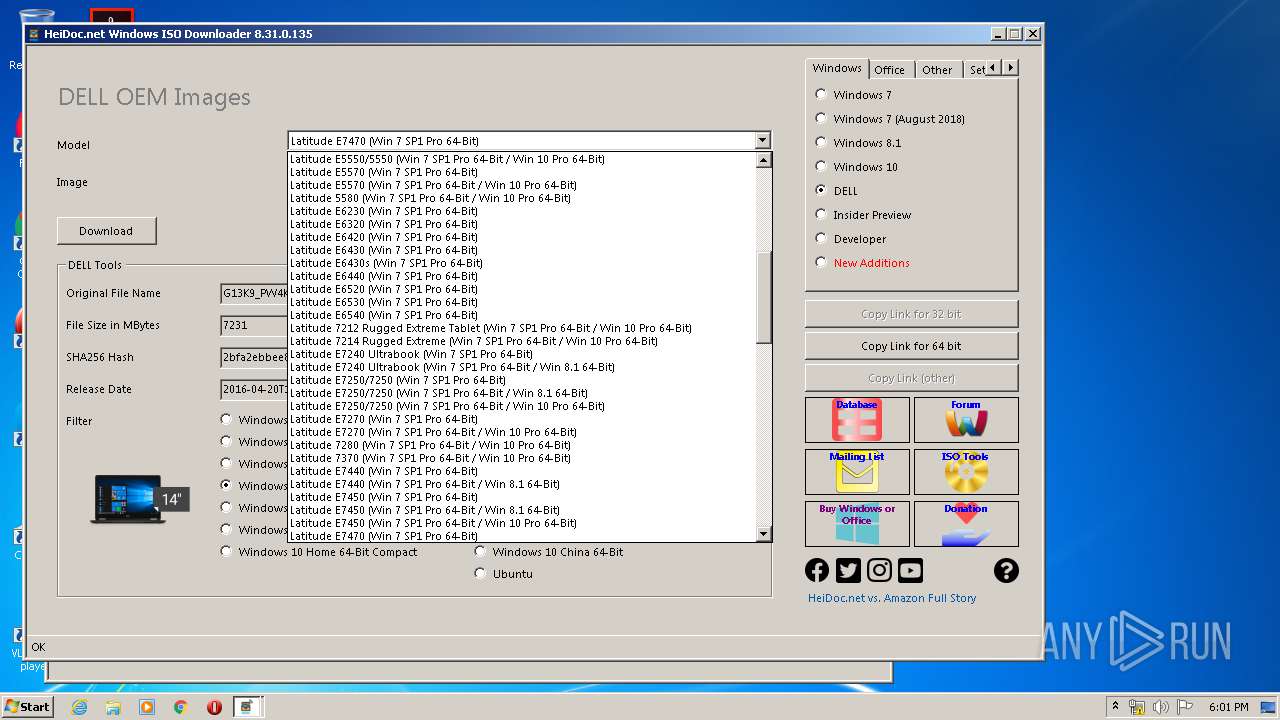Open HeiDoc.net vs. Amazon Full Story link
This screenshot has width=1280, height=720.
point(892,598)
